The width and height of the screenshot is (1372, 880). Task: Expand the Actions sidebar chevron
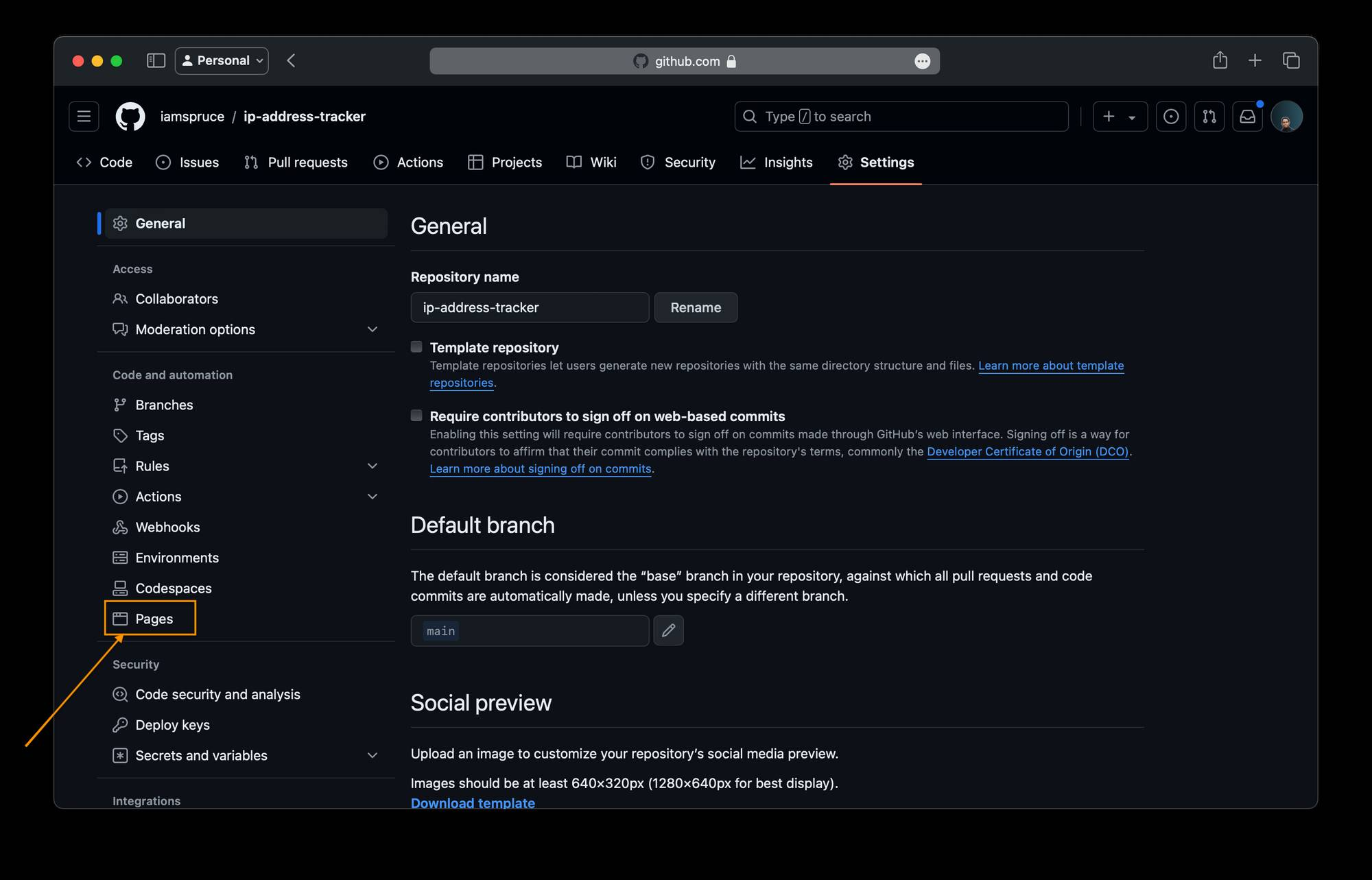(x=372, y=497)
